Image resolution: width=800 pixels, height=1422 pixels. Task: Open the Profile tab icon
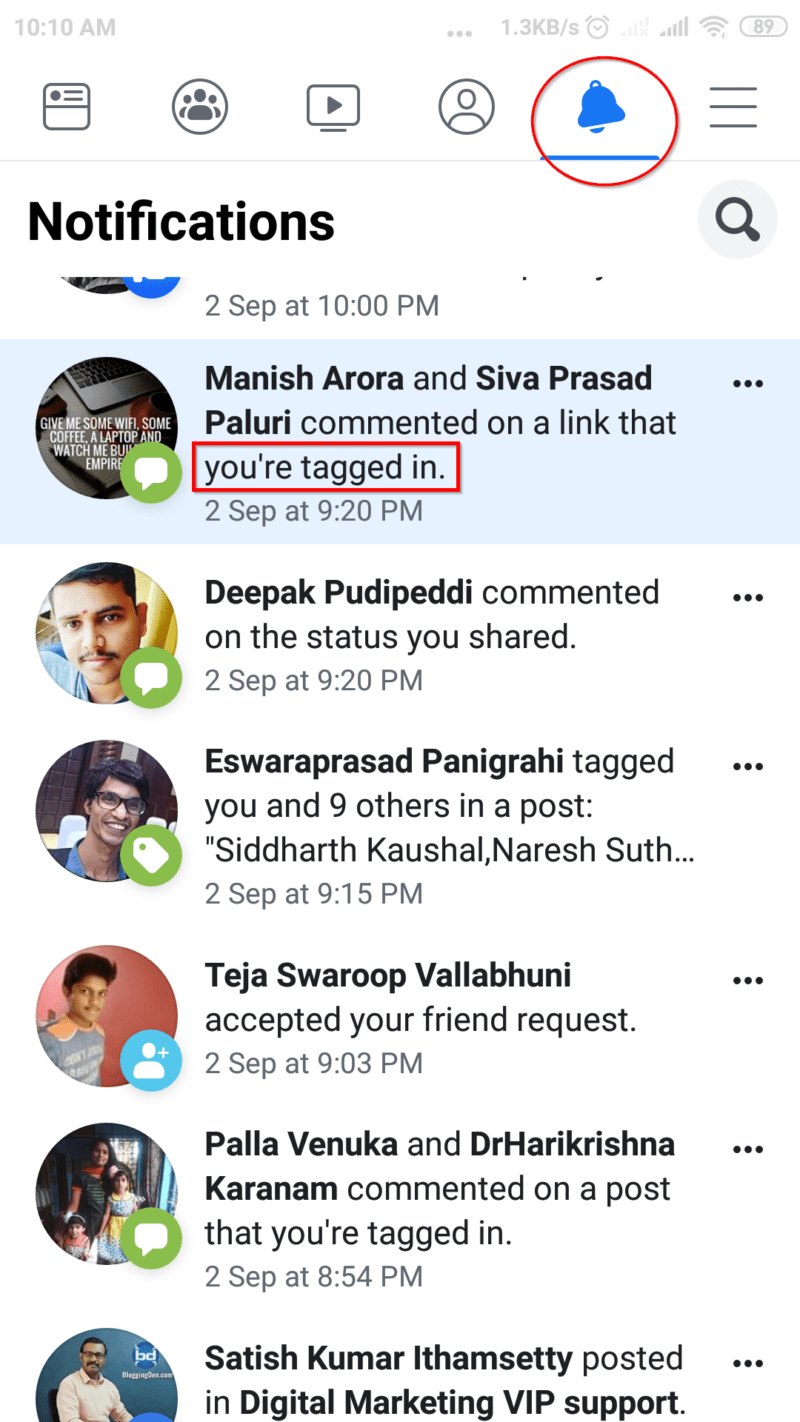[466, 106]
